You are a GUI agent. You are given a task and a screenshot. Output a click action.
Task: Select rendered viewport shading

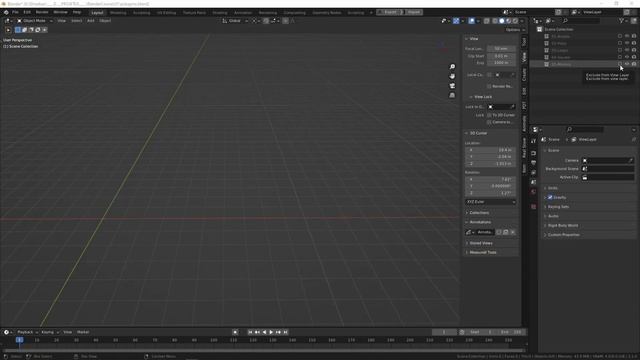click(515, 21)
